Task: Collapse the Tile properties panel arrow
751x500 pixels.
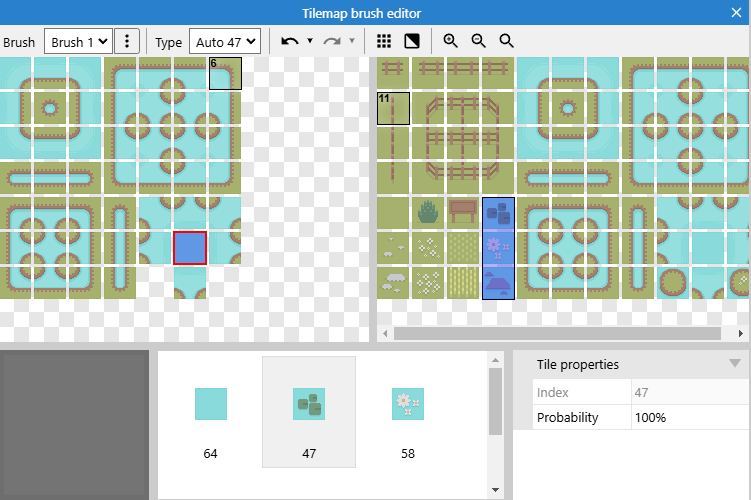Action: point(735,364)
